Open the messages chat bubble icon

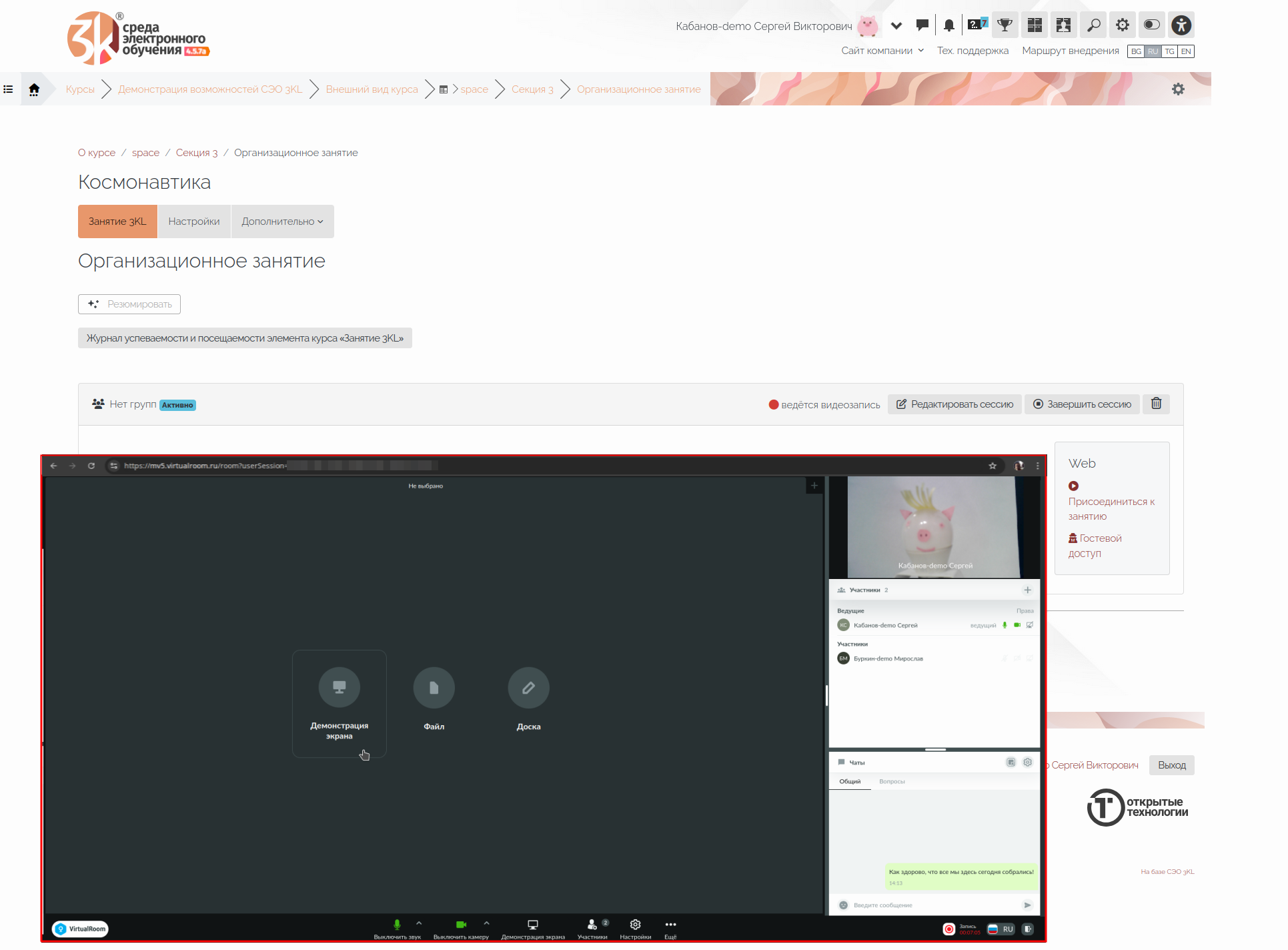coord(922,25)
